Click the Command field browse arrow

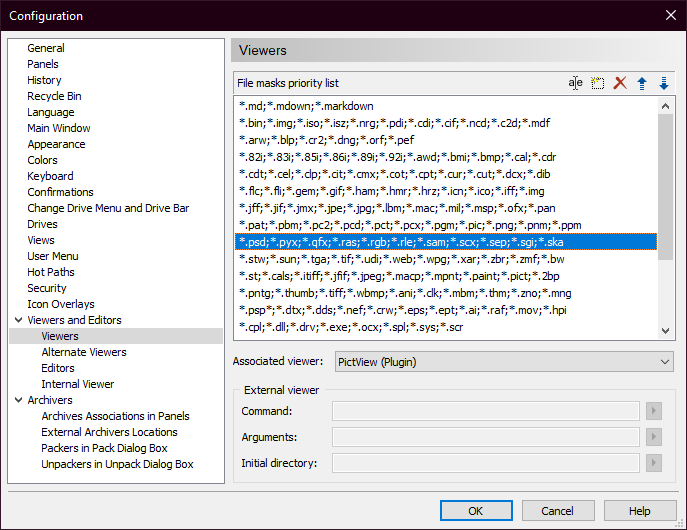[655, 411]
